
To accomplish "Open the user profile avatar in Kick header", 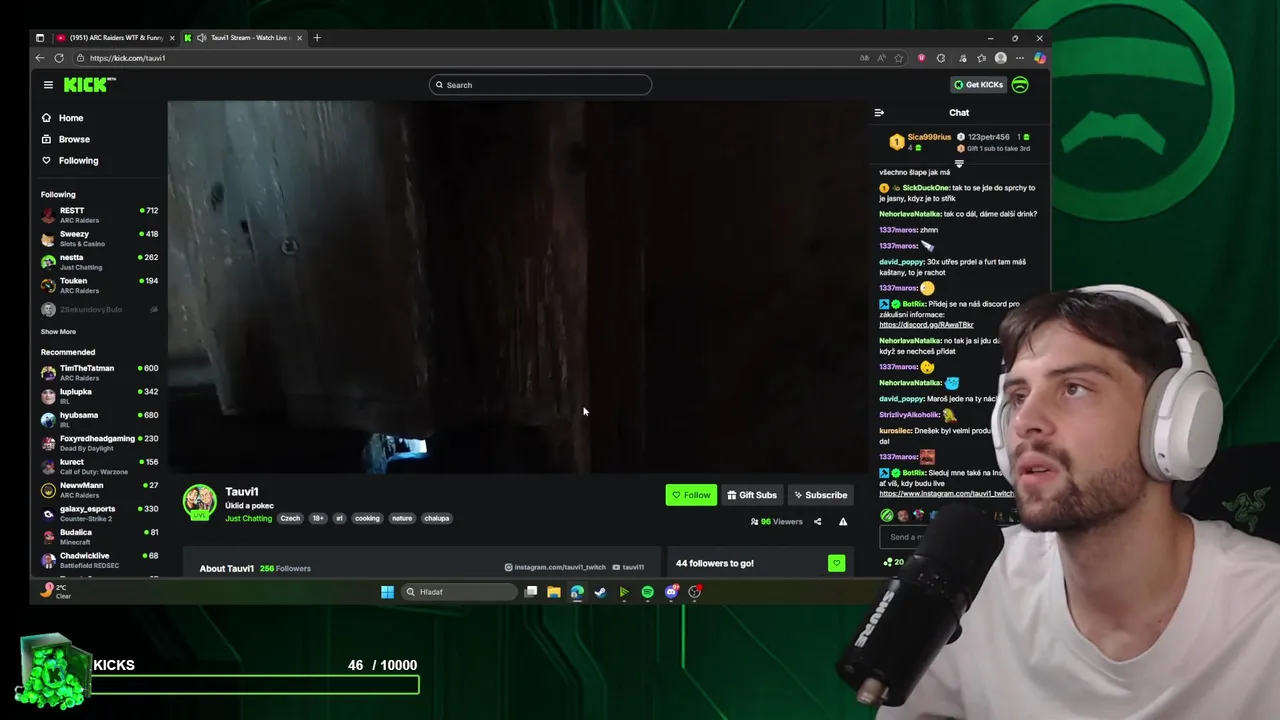I will click(x=1020, y=85).
